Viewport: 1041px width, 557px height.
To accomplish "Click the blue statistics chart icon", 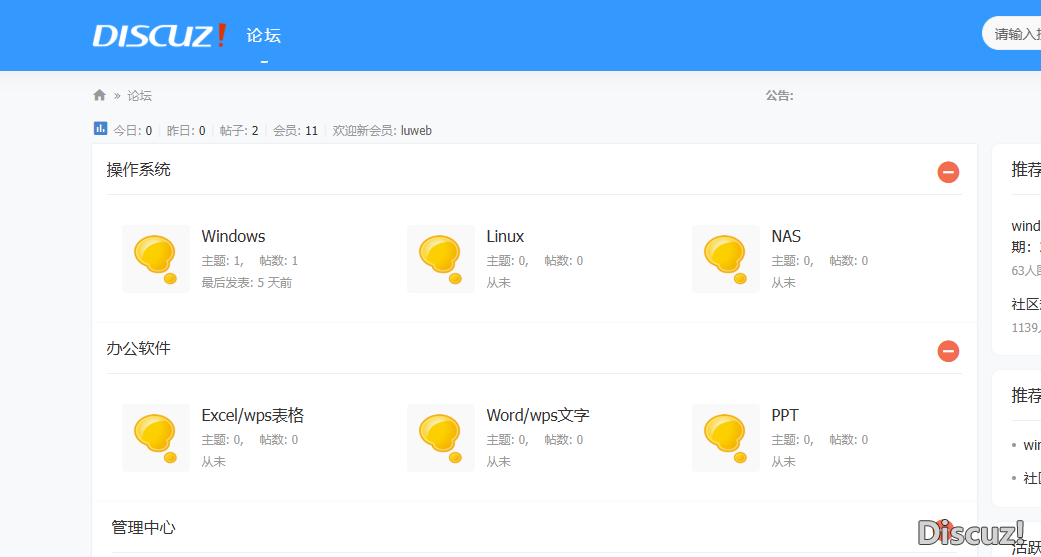I will (x=100, y=129).
